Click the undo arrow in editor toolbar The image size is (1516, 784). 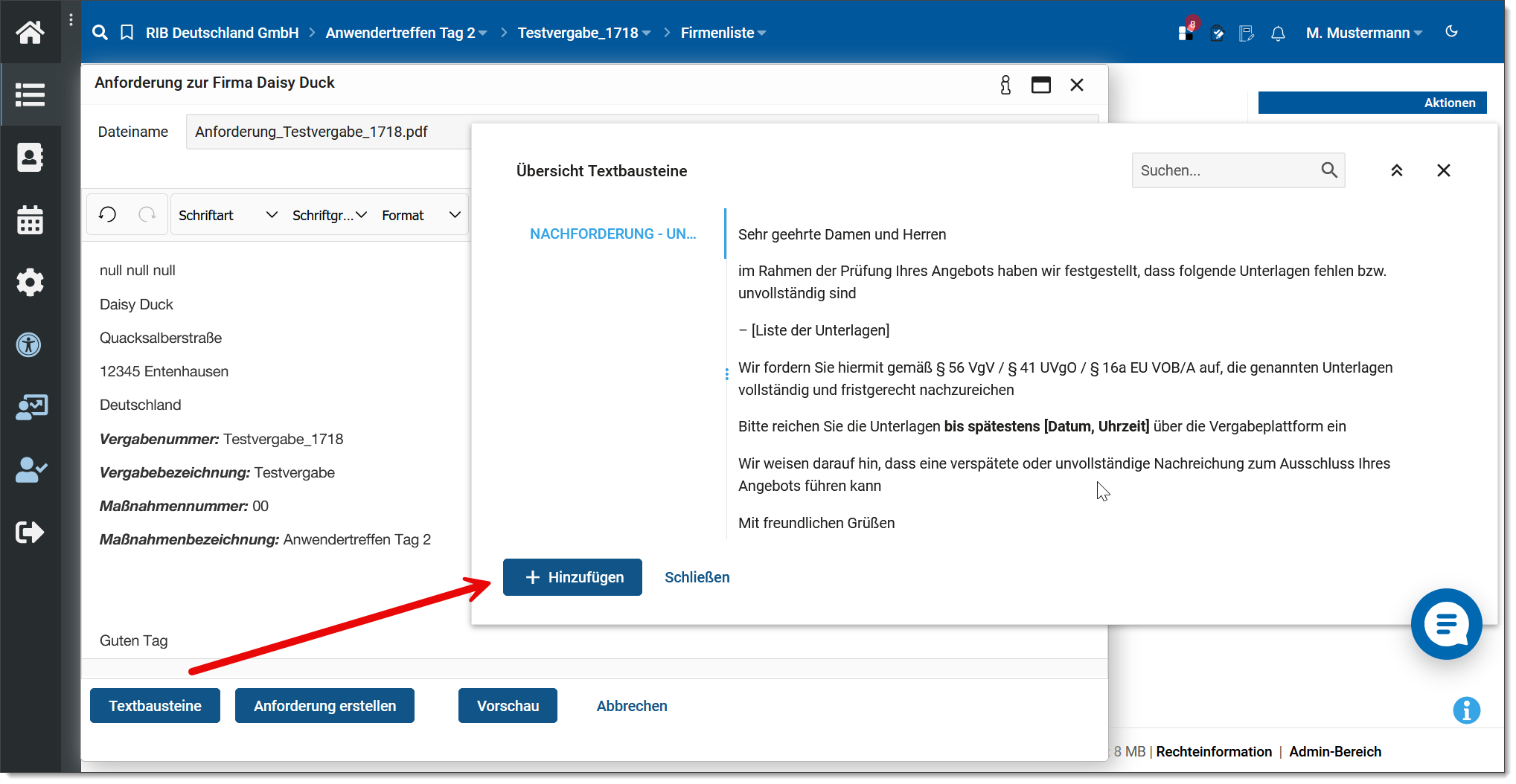pos(108,215)
